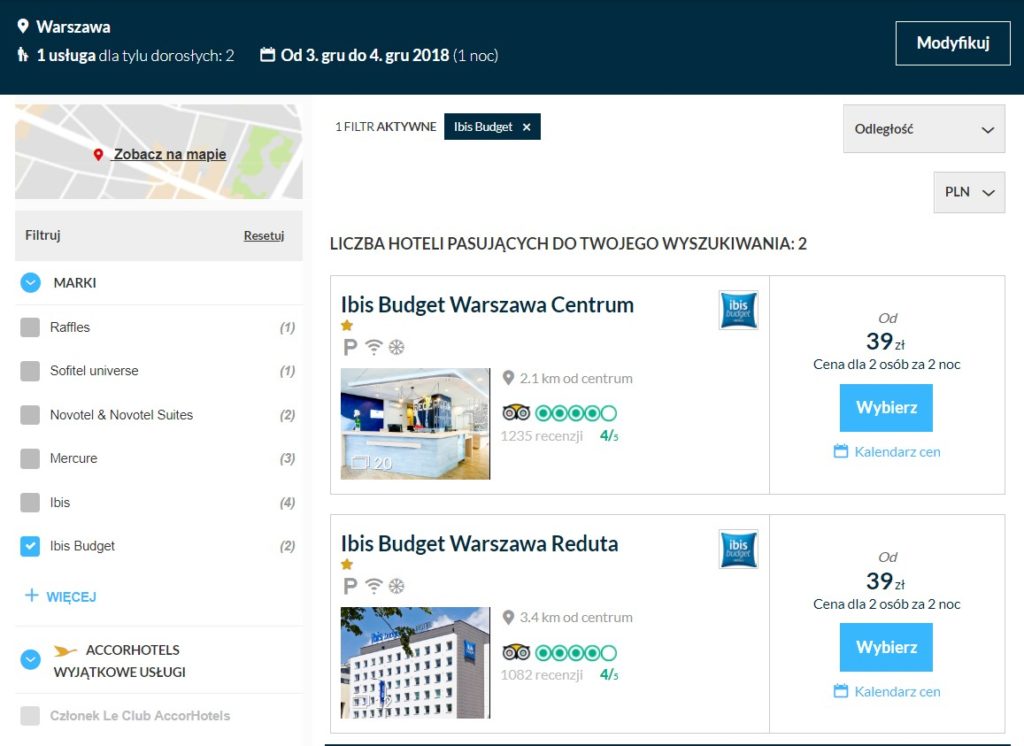This screenshot has width=1024, height=746.
Task: Click the star rating of Ibis Budget Warszawa Centrum
Action: tap(347, 325)
